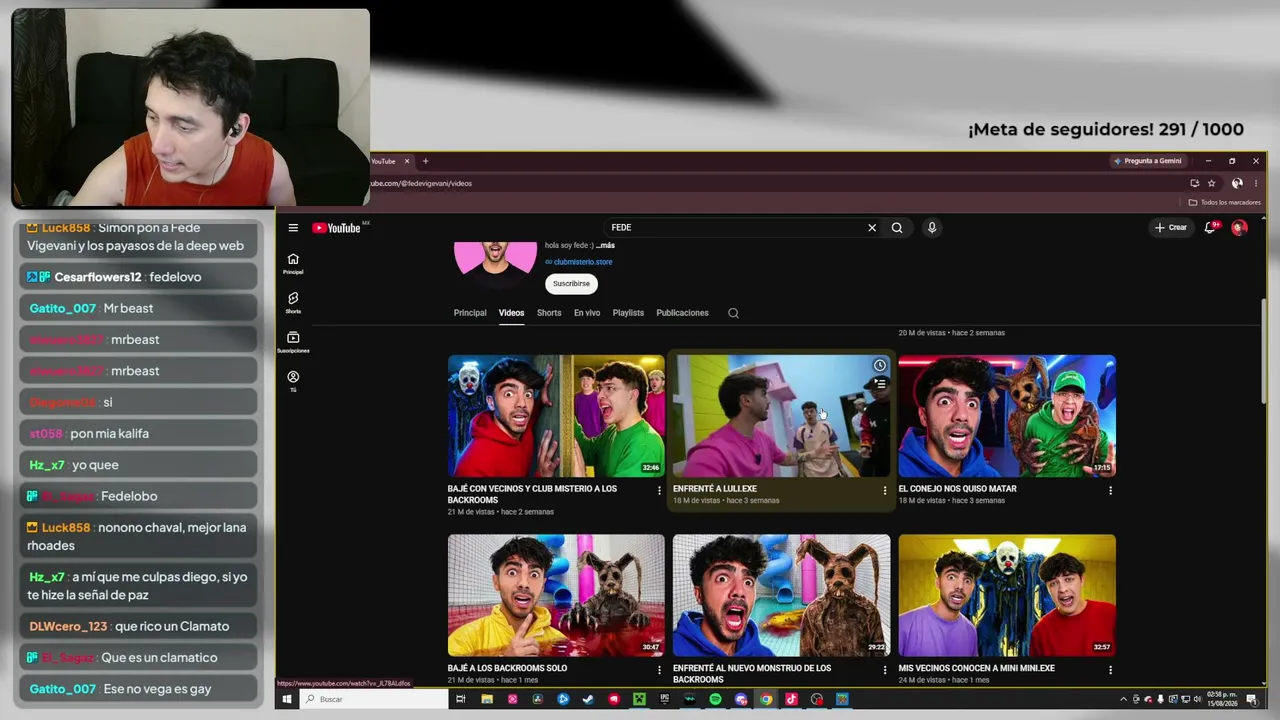
Task: Open options for MIS VECINOS CONOCEN A MINI
Action: (x=1110, y=670)
